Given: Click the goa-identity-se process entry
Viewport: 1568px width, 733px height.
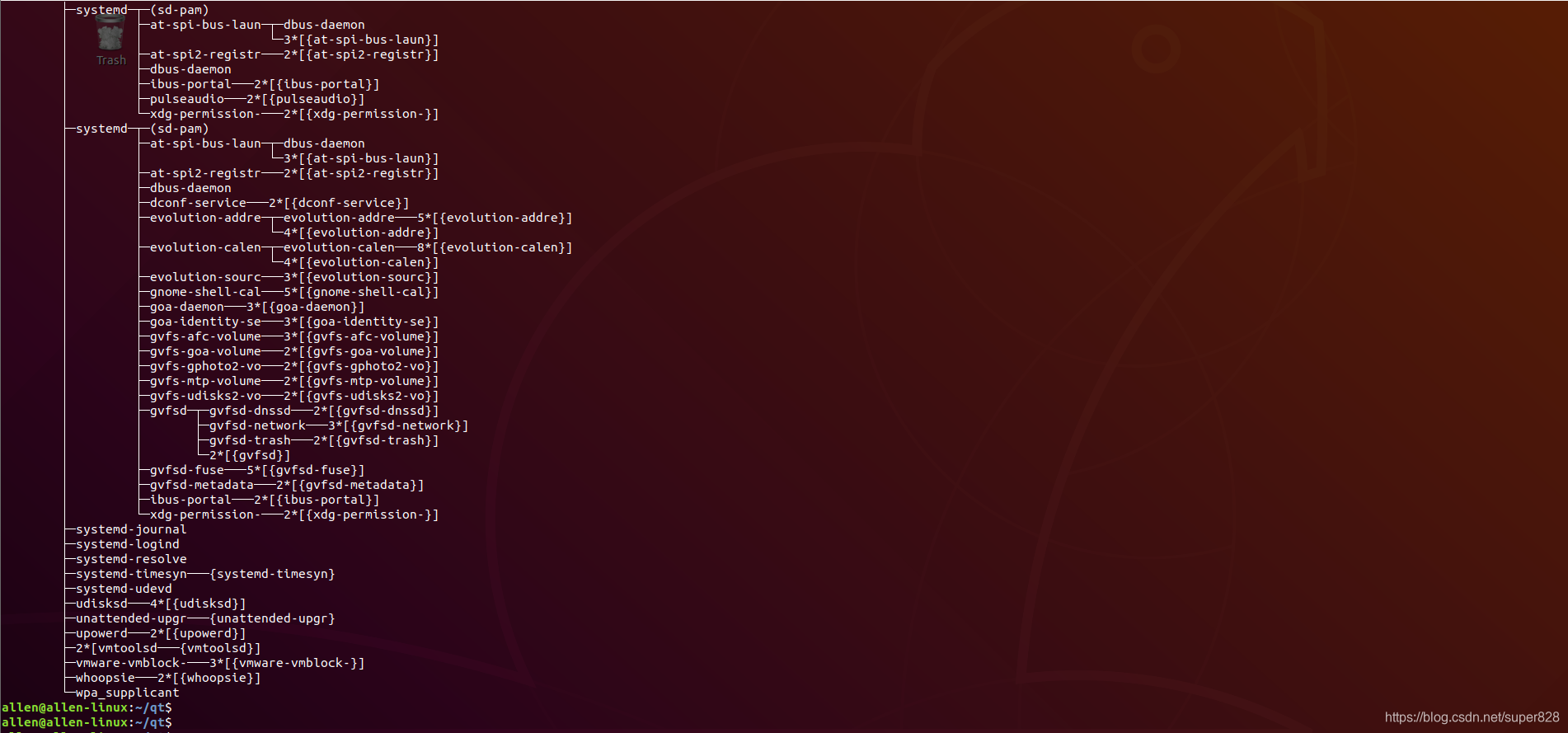Looking at the screenshot, I should [x=205, y=322].
